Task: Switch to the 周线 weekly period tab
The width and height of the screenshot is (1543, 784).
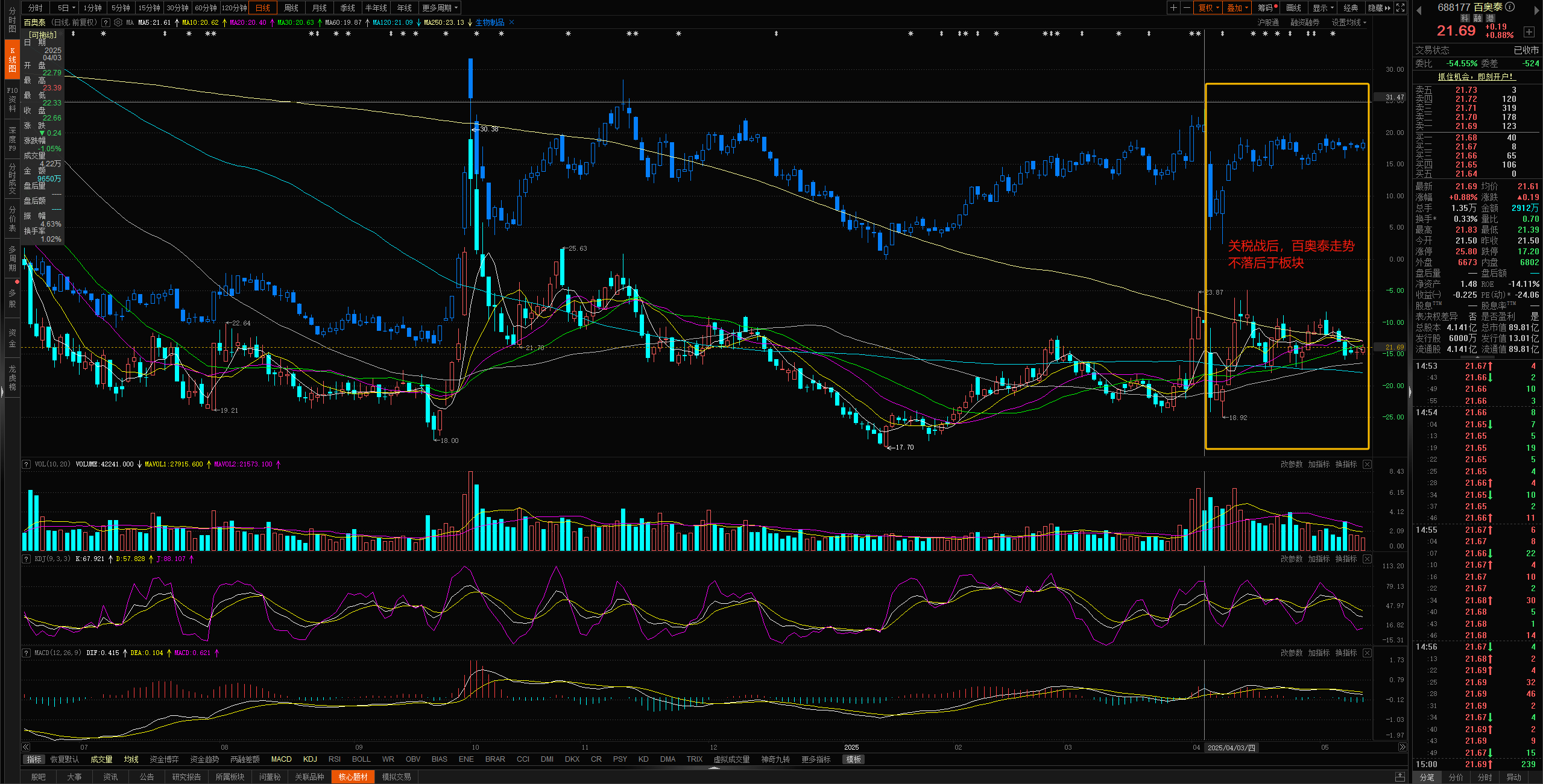Action: pos(291,8)
